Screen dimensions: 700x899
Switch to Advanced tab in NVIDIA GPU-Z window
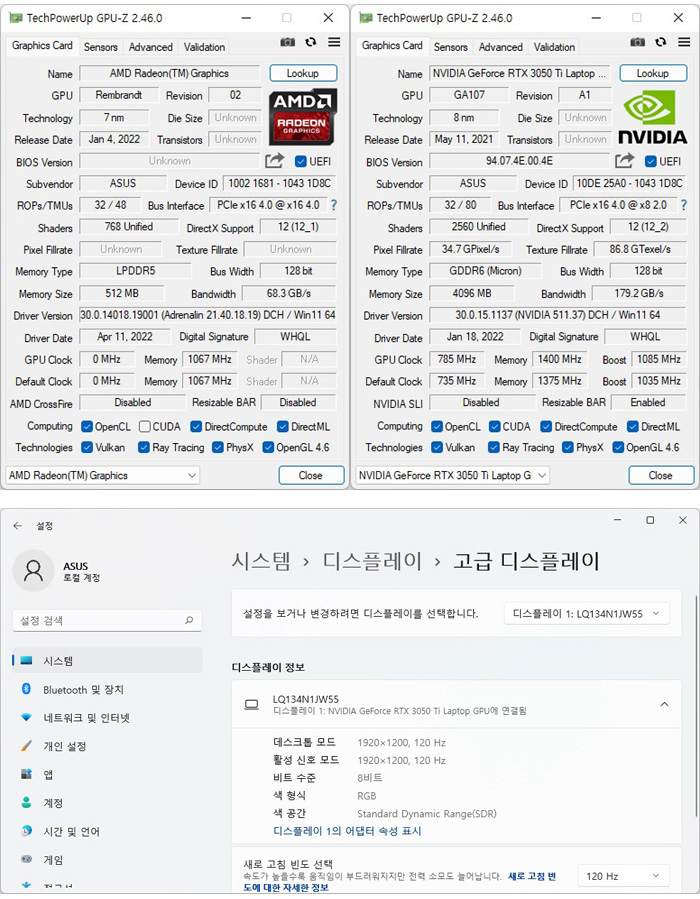click(500, 47)
